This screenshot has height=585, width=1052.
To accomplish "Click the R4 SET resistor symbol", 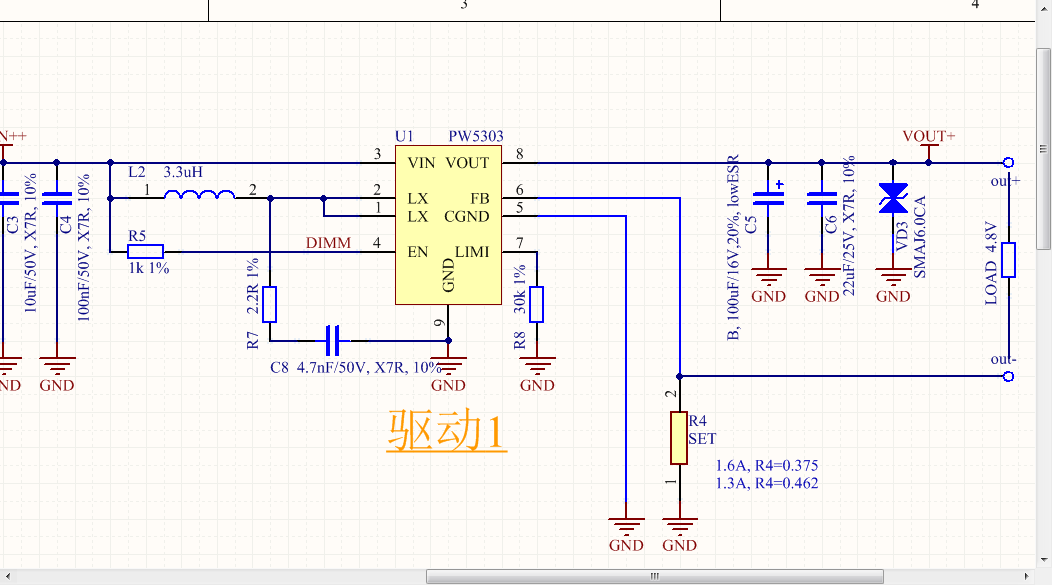I will coord(679,437).
